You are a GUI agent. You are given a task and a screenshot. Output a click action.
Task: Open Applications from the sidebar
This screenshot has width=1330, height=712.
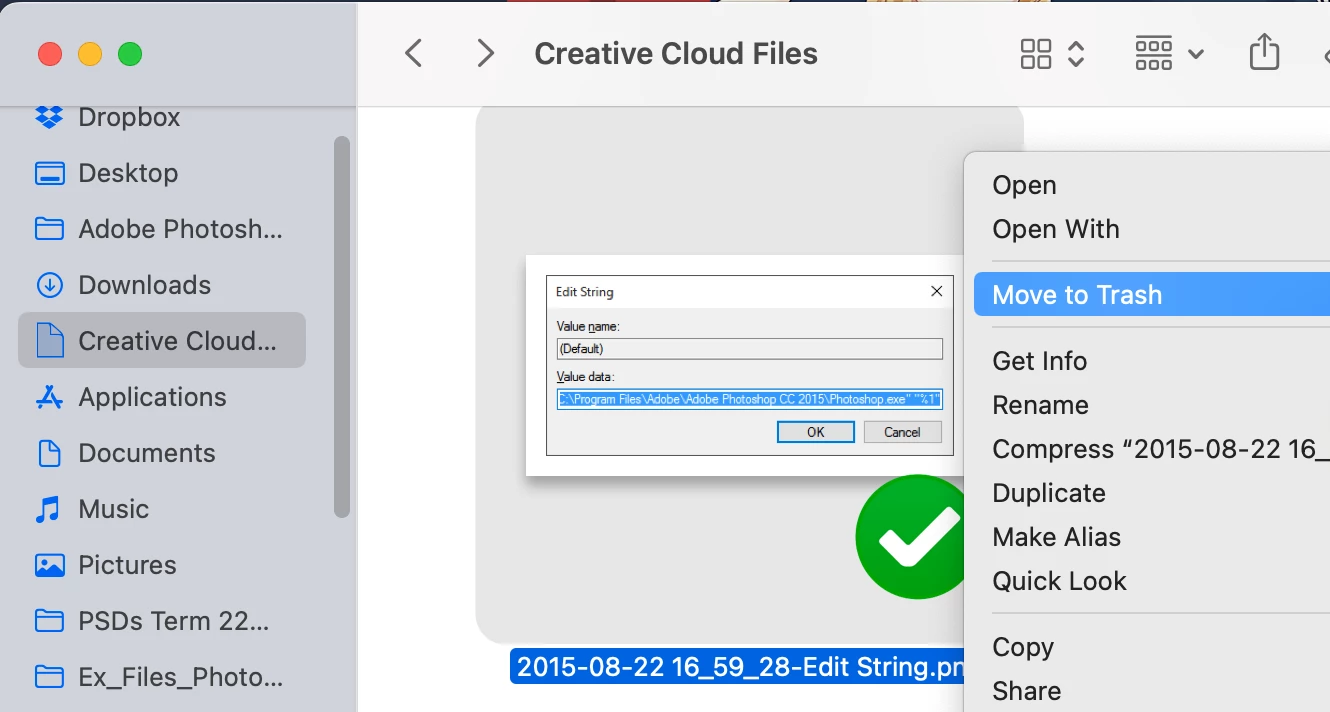point(152,397)
